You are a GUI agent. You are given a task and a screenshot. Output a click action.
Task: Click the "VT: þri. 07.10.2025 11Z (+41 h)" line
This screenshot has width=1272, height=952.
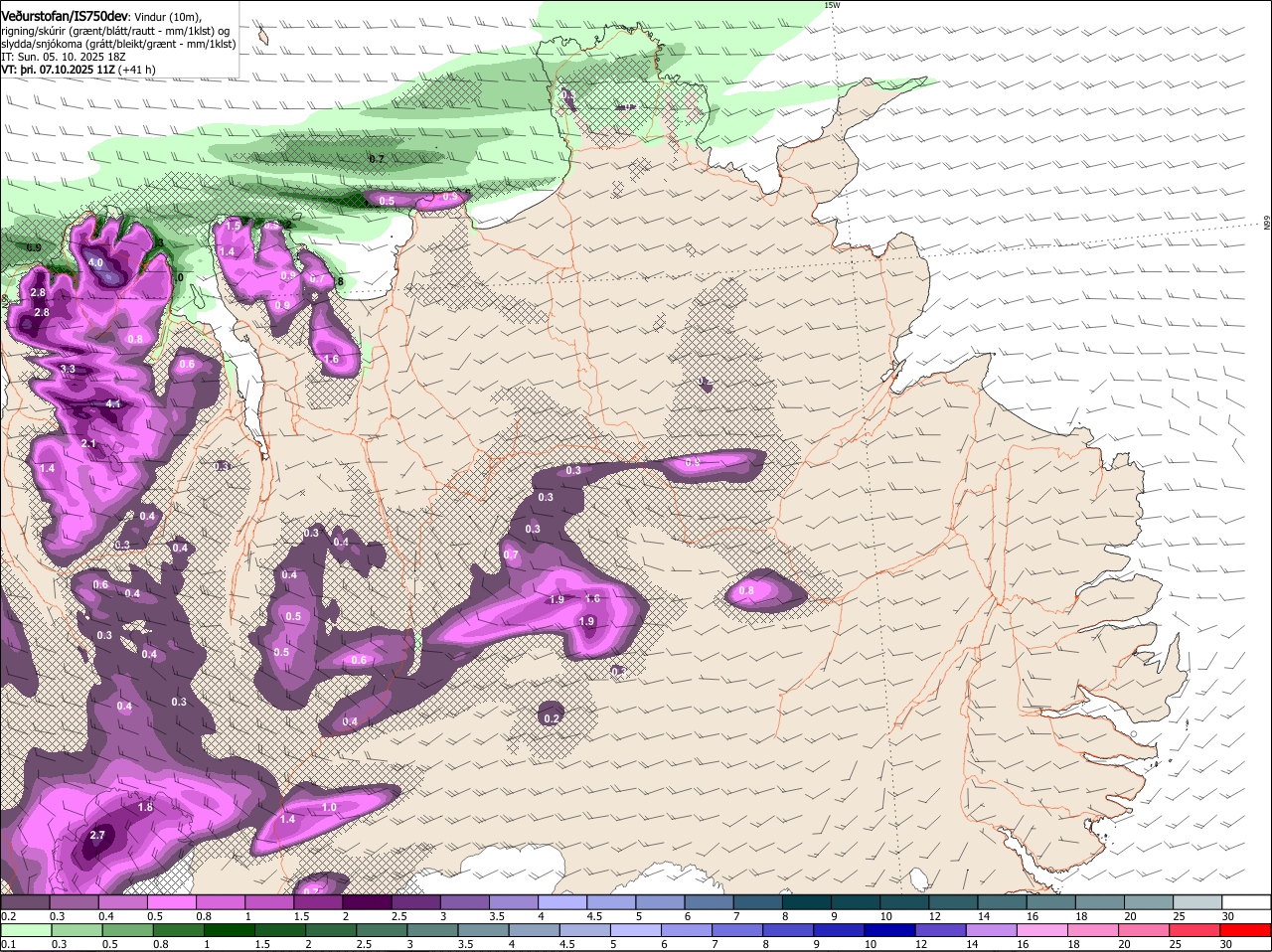(x=78, y=71)
